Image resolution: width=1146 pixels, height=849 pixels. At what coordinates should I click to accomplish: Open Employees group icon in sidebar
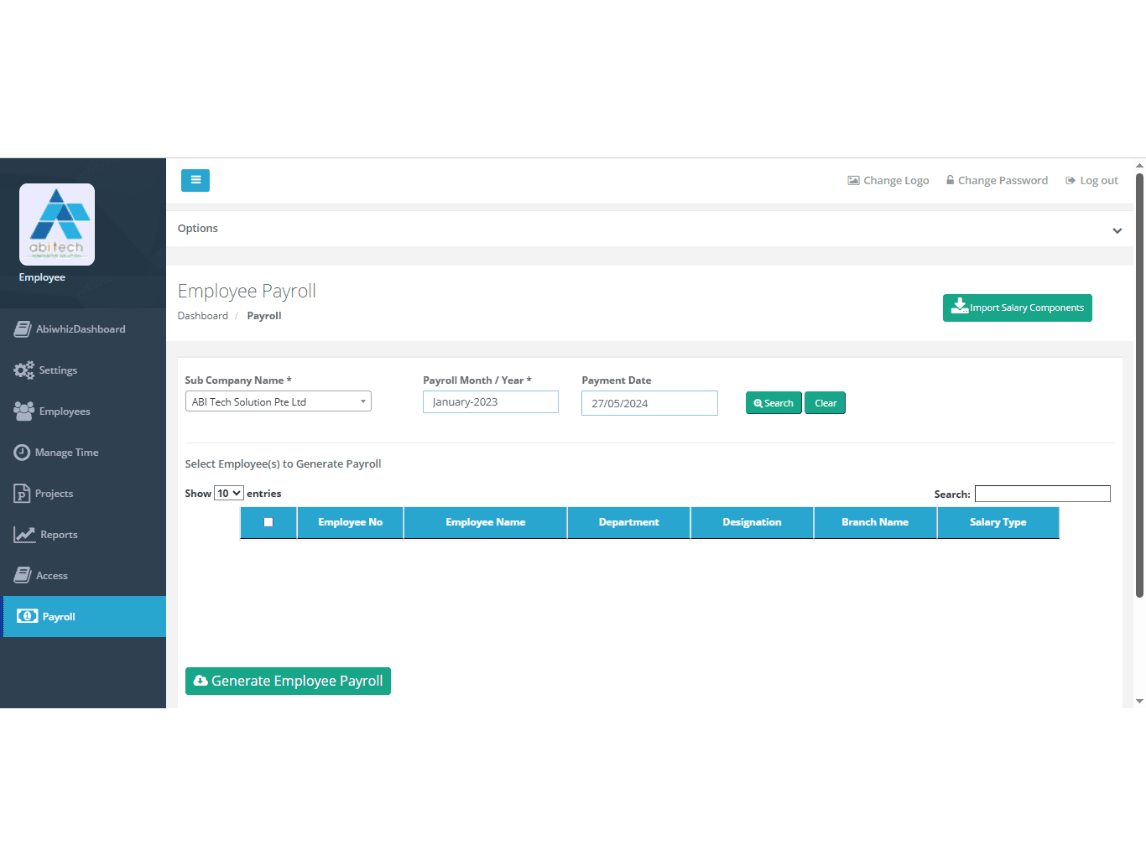coord(23,411)
